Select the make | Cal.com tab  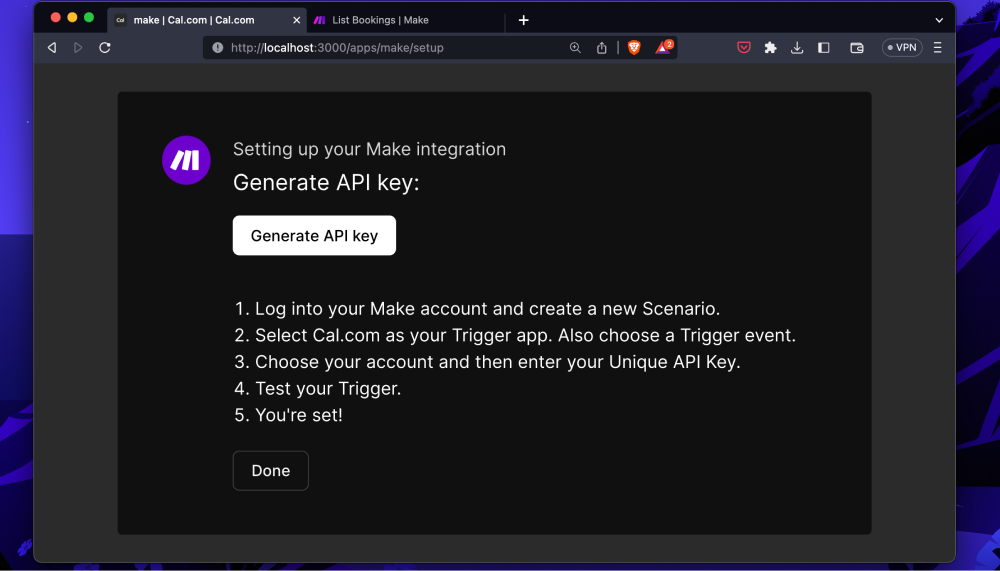pos(193,20)
